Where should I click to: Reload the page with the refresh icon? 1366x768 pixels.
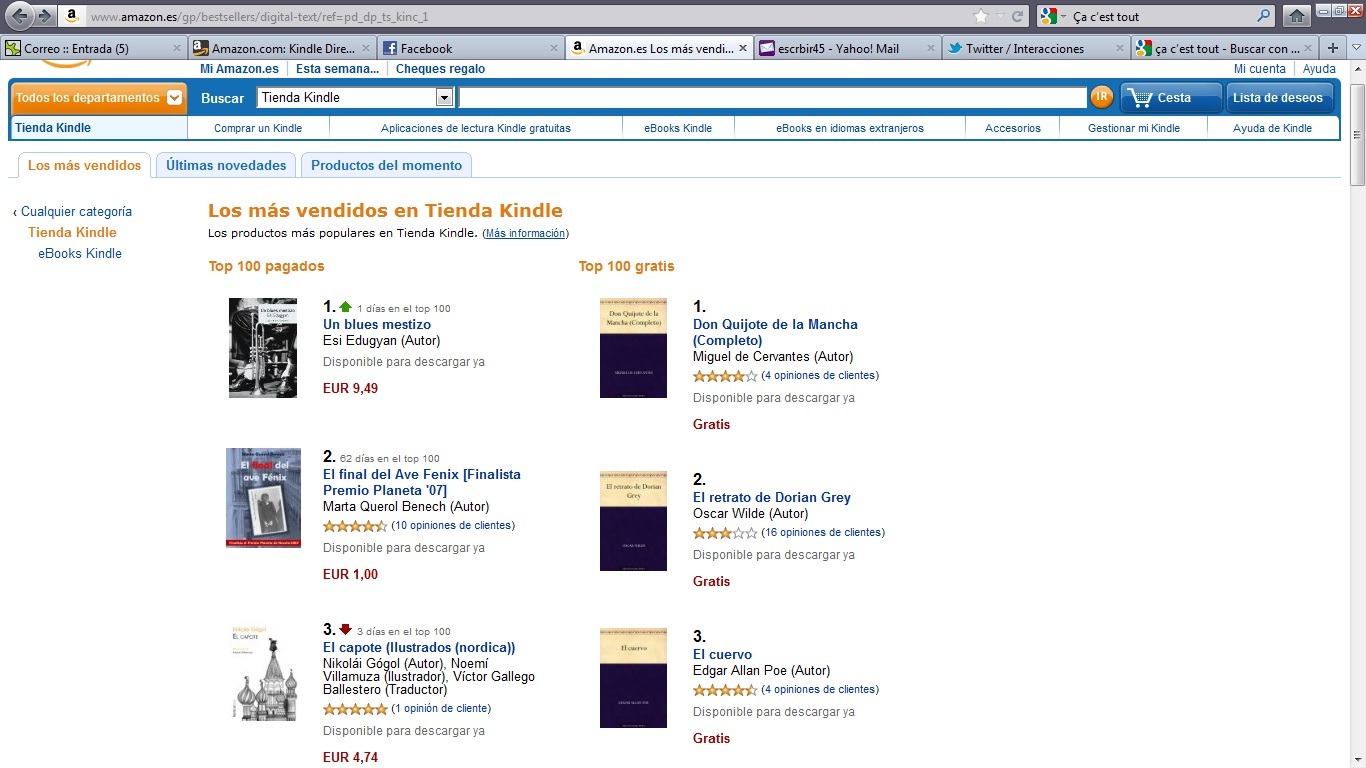click(x=1018, y=16)
